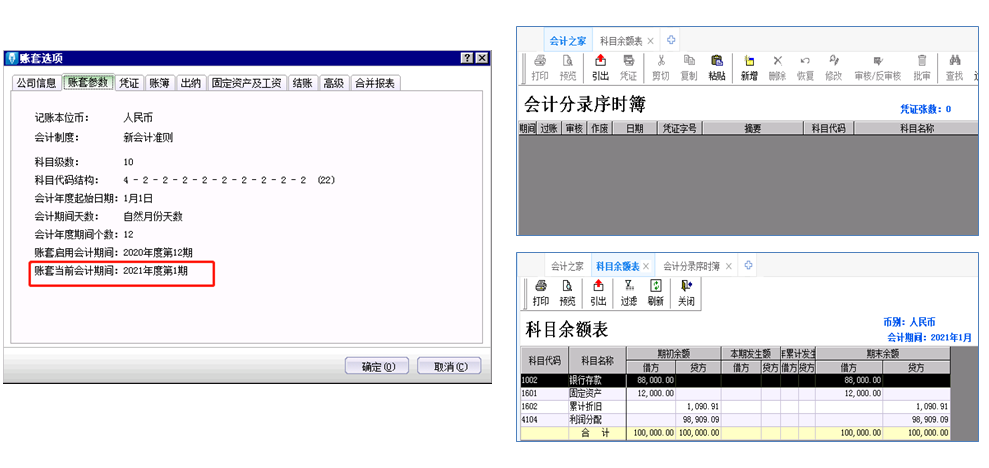The height and width of the screenshot is (468, 989).
Task: Select 固定资产 row cell
Action: 597,393
